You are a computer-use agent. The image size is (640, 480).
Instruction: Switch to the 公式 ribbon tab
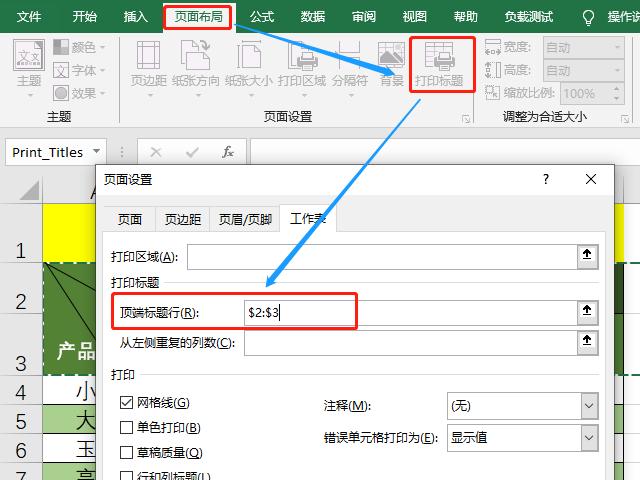click(262, 17)
